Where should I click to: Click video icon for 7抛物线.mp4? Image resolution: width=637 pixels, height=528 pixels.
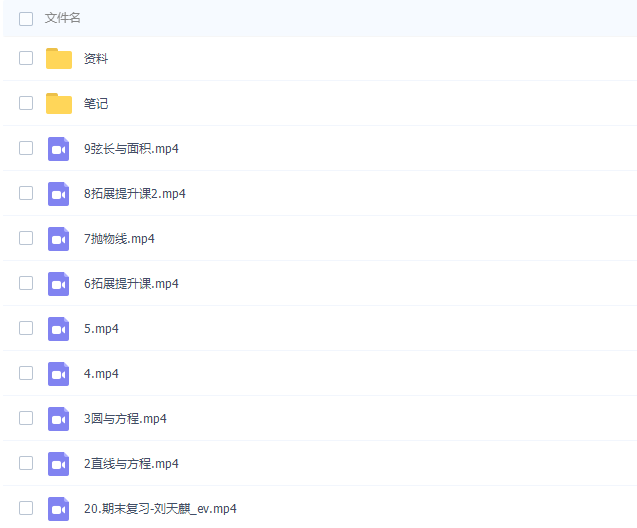pyautogui.click(x=59, y=239)
